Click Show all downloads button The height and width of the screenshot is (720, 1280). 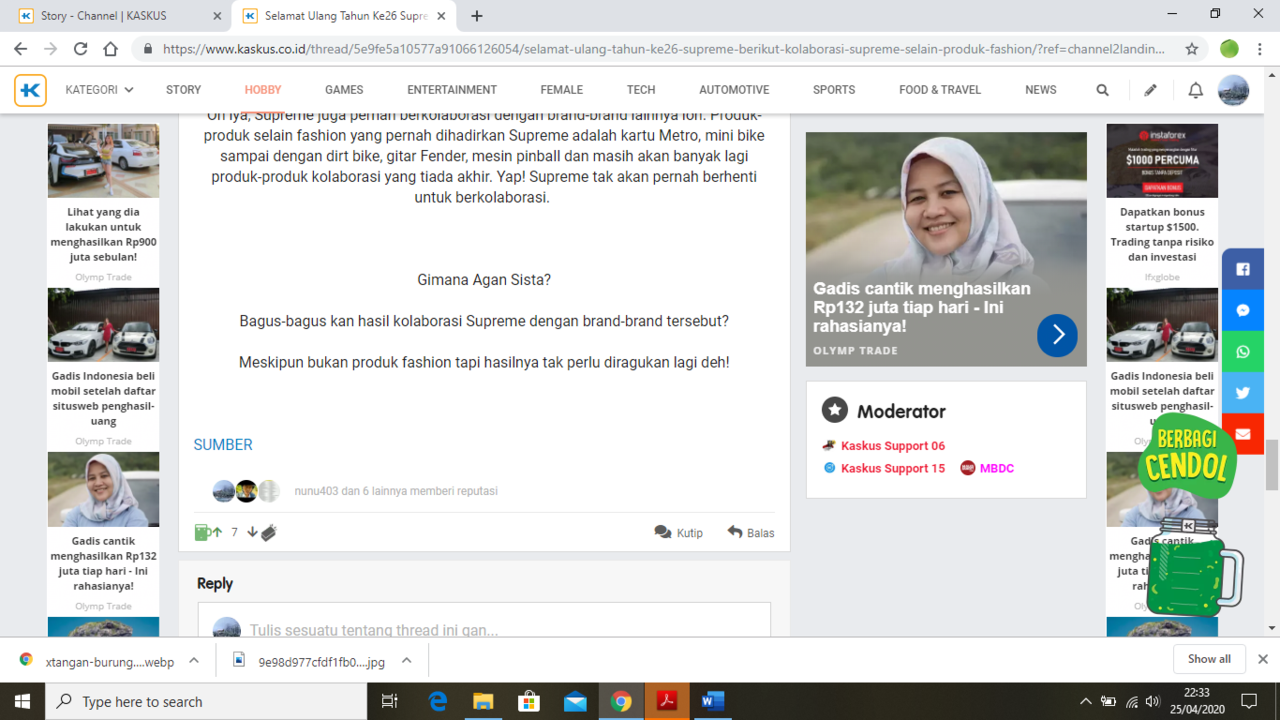tap(1209, 660)
